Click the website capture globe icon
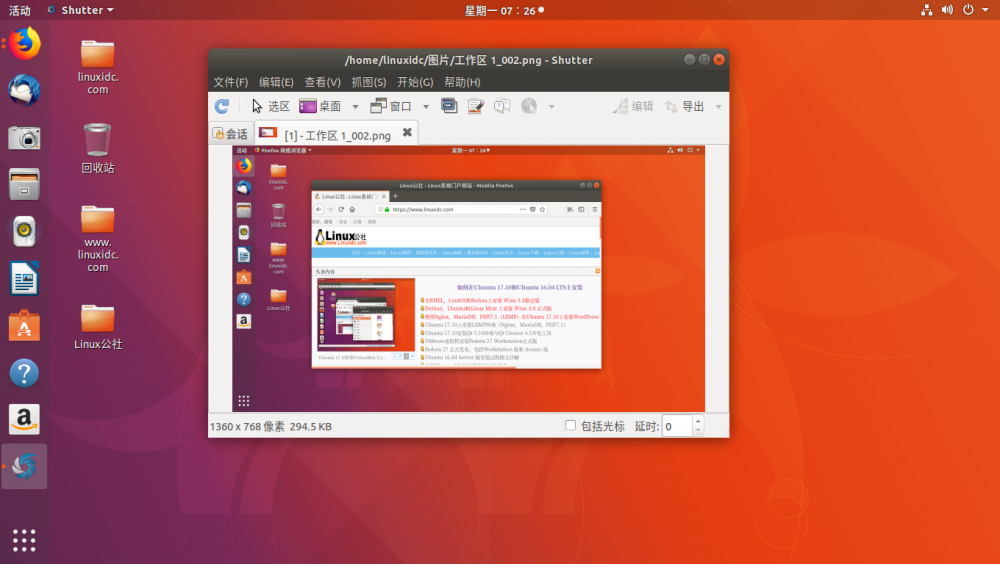1000x564 pixels. (529, 106)
